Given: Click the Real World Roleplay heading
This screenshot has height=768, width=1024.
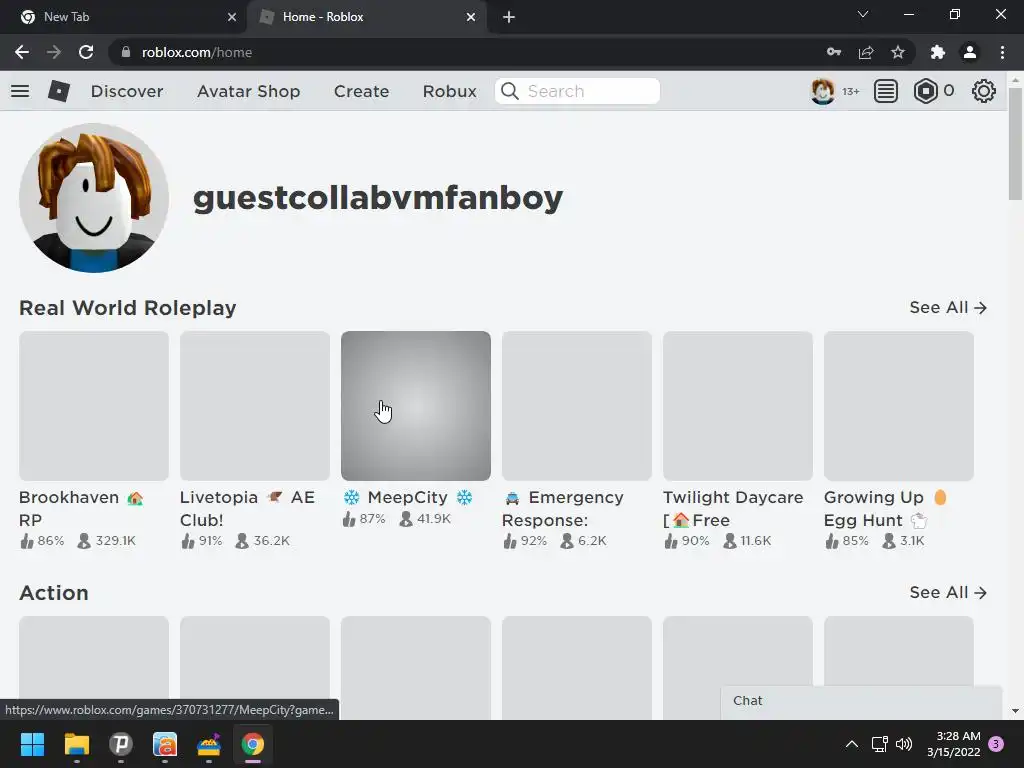Looking at the screenshot, I should (x=127, y=308).
